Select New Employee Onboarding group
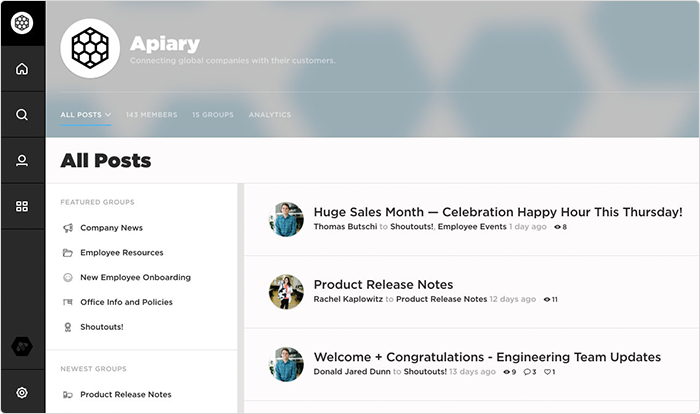Screen dimensions: 700x414 click(135, 278)
